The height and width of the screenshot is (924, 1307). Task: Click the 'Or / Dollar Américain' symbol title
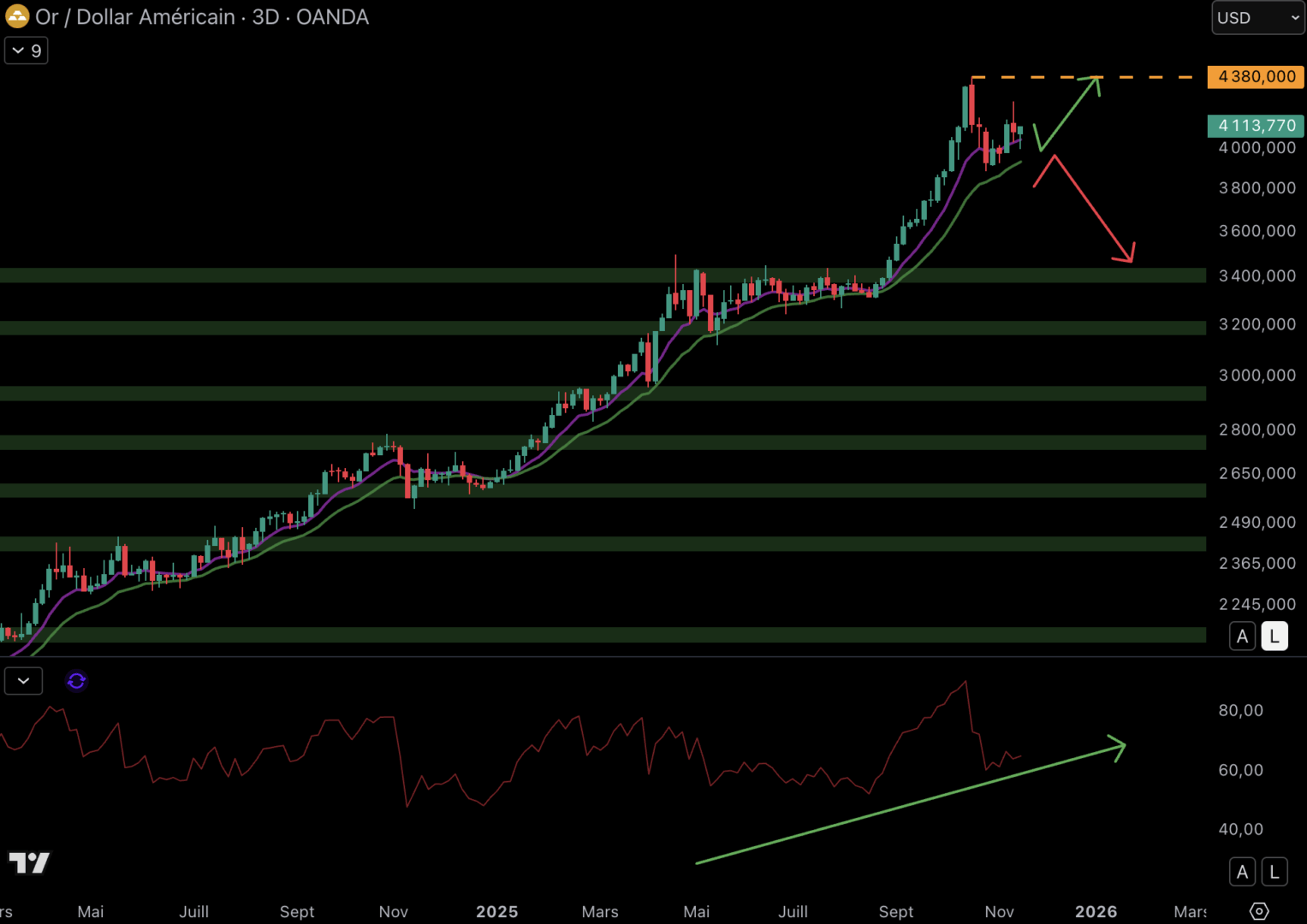pyautogui.click(x=134, y=17)
